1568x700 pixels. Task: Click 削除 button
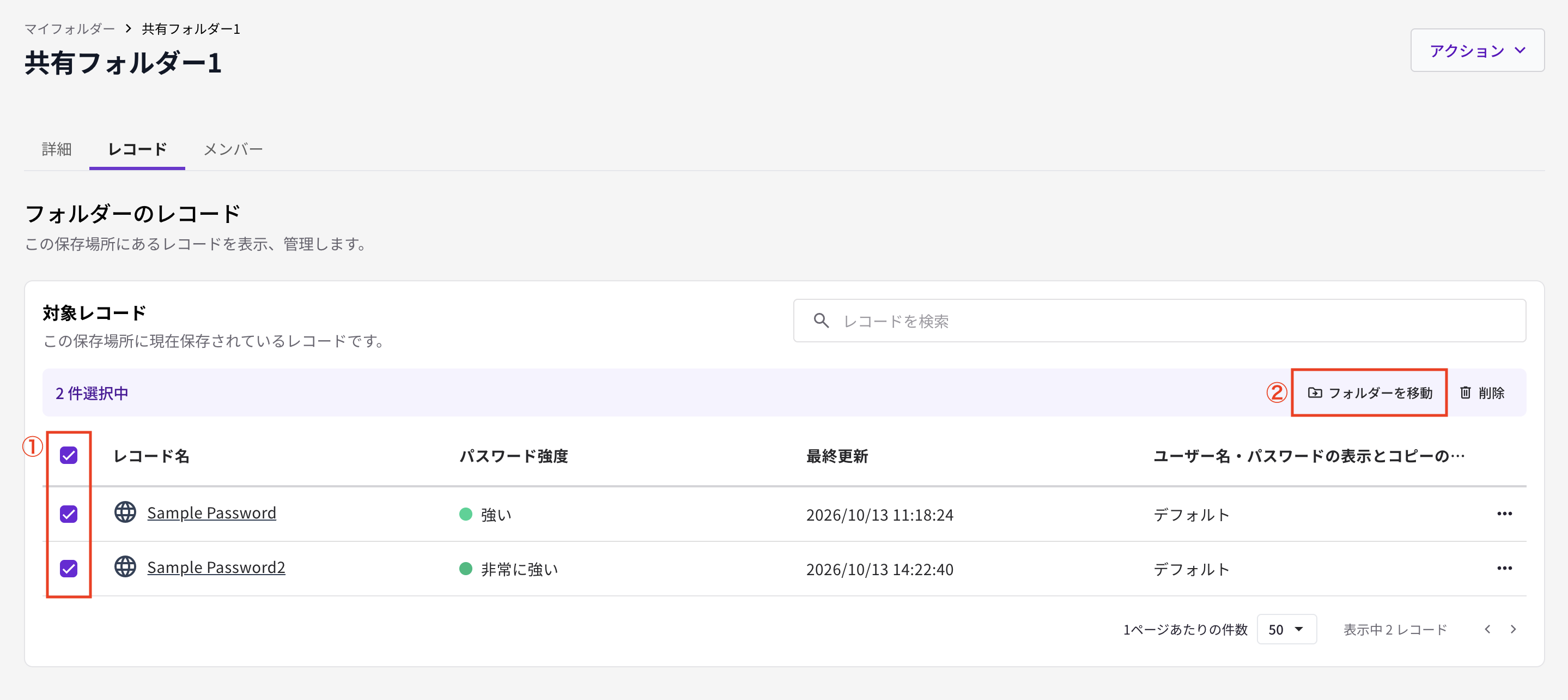(x=1482, y=393)
